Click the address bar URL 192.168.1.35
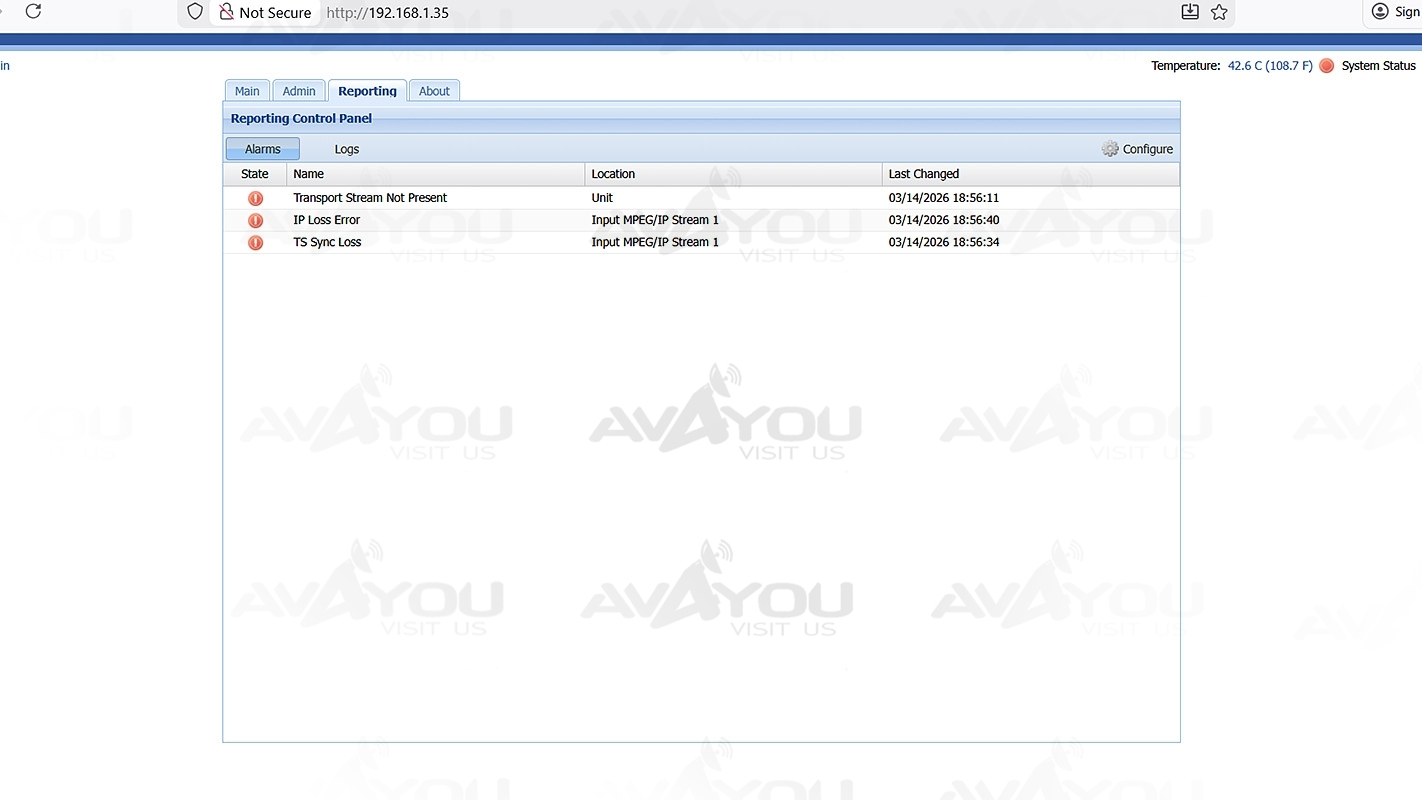Viewport: 1422px width, 800px height. (387, 13)
